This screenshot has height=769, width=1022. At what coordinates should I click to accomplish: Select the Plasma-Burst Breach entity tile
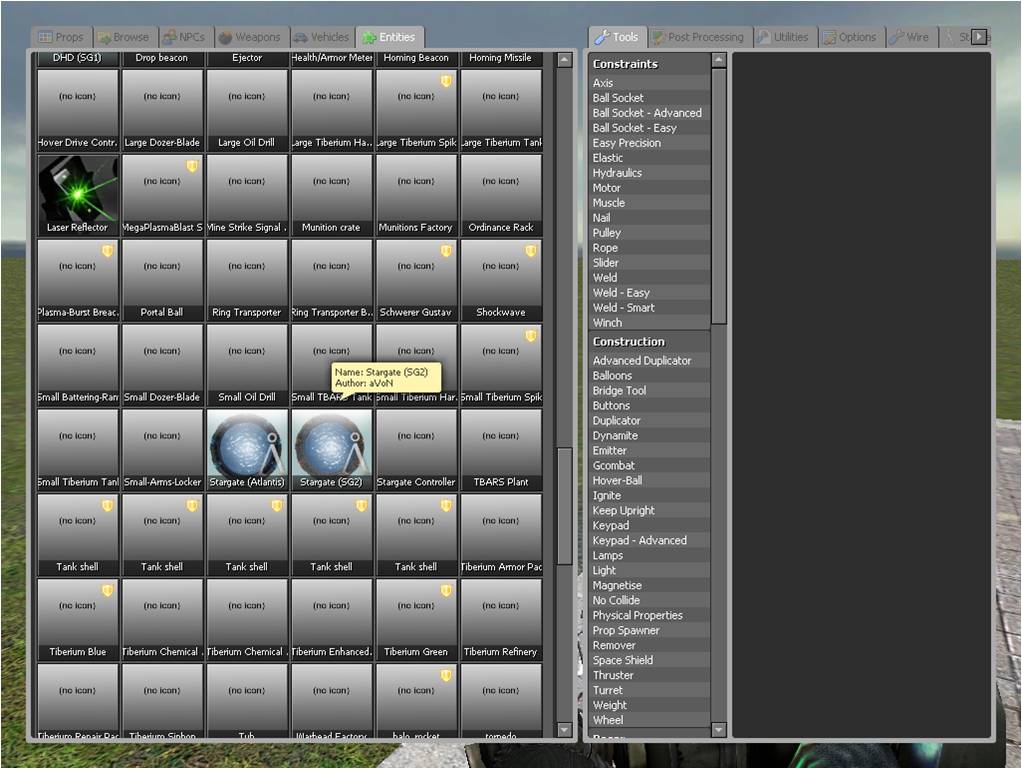coord(78,280)
